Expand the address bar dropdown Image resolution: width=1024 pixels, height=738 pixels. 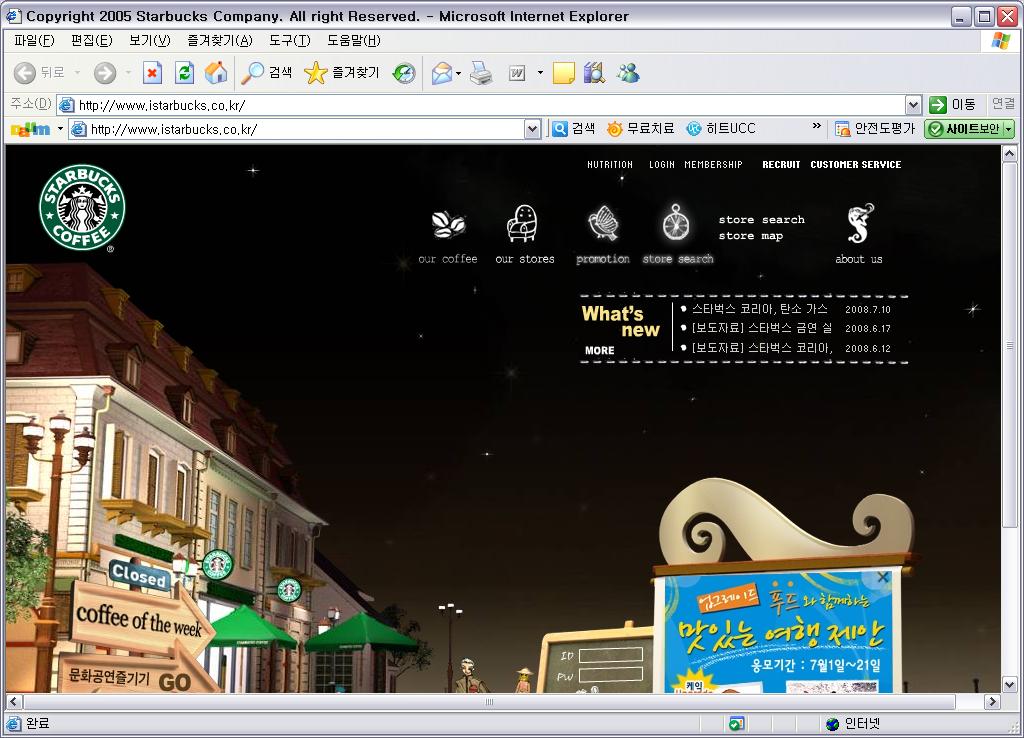[913, 104]
